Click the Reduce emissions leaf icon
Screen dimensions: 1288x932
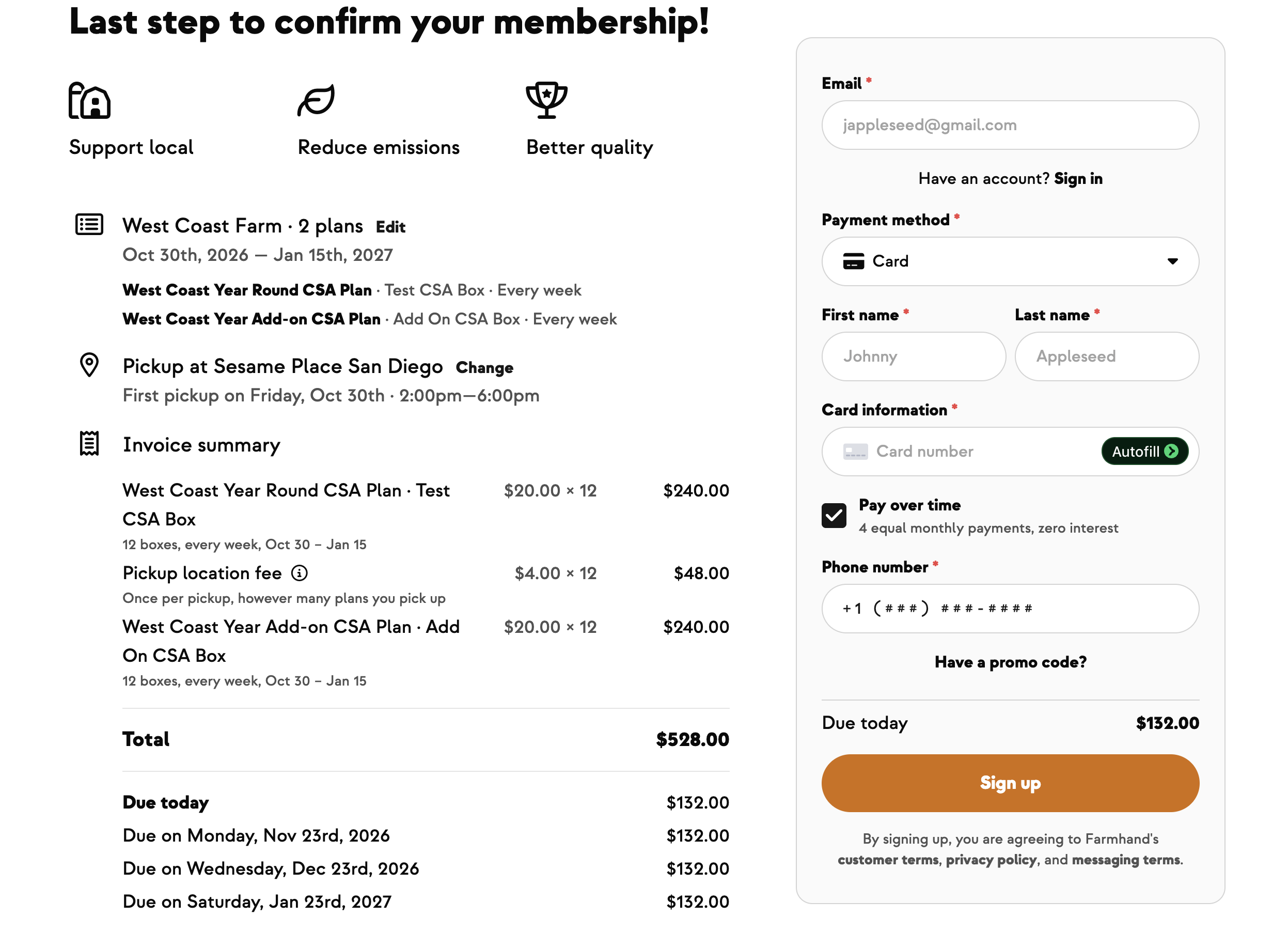point(317,101)
